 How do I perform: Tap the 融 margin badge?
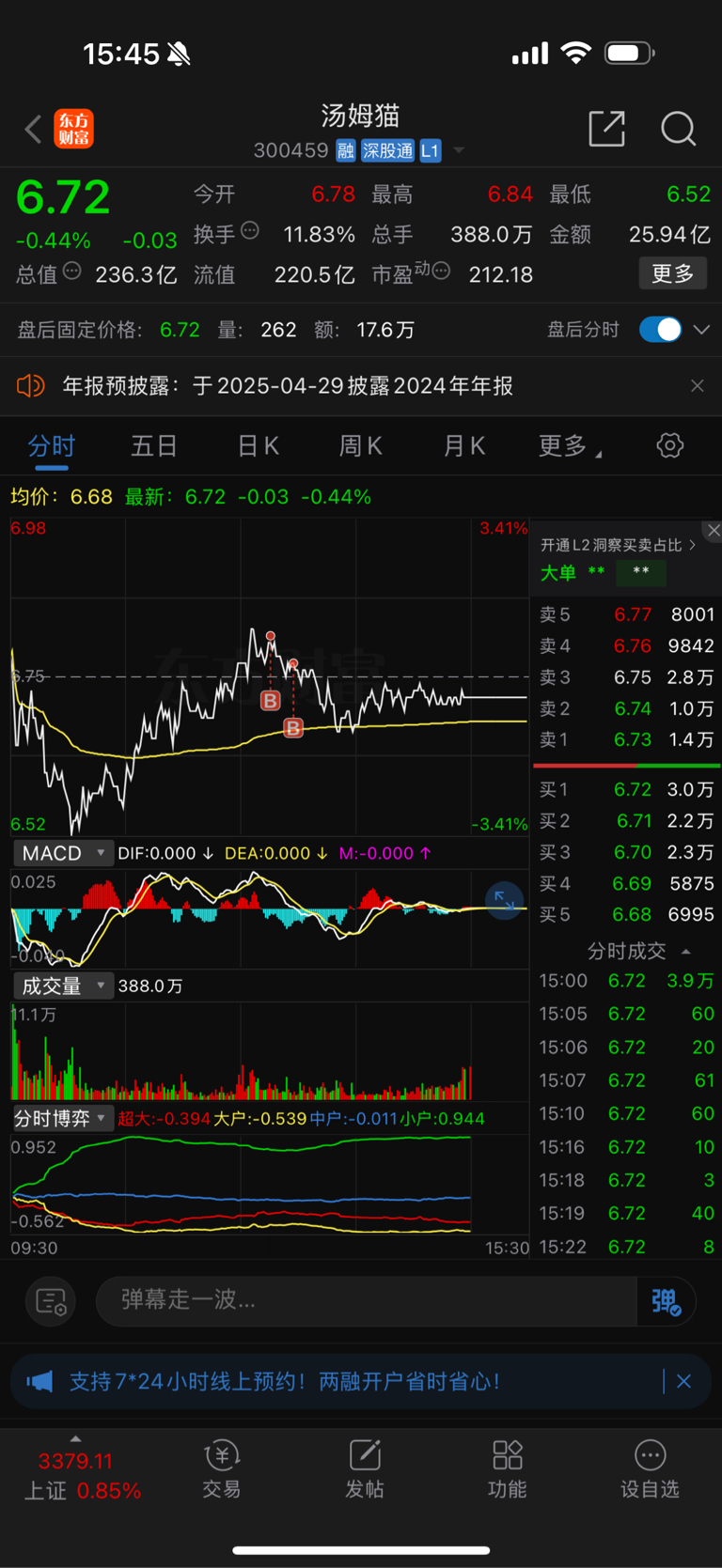click(346, 150)
